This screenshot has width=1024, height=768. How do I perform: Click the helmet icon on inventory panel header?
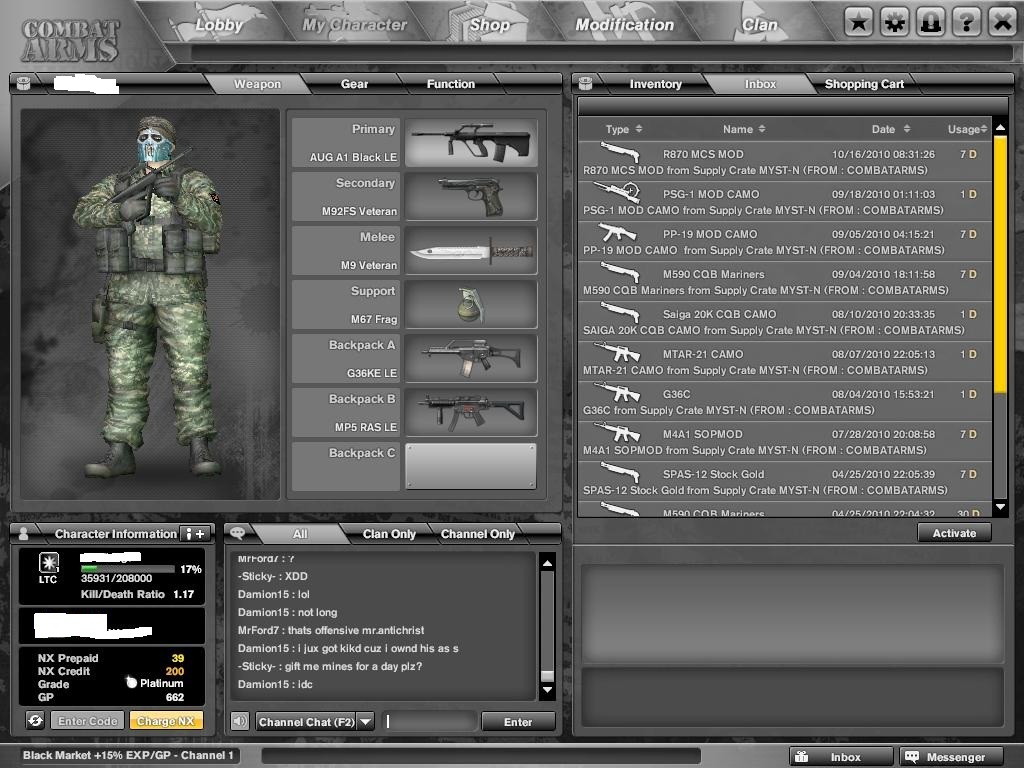(585, 83)
